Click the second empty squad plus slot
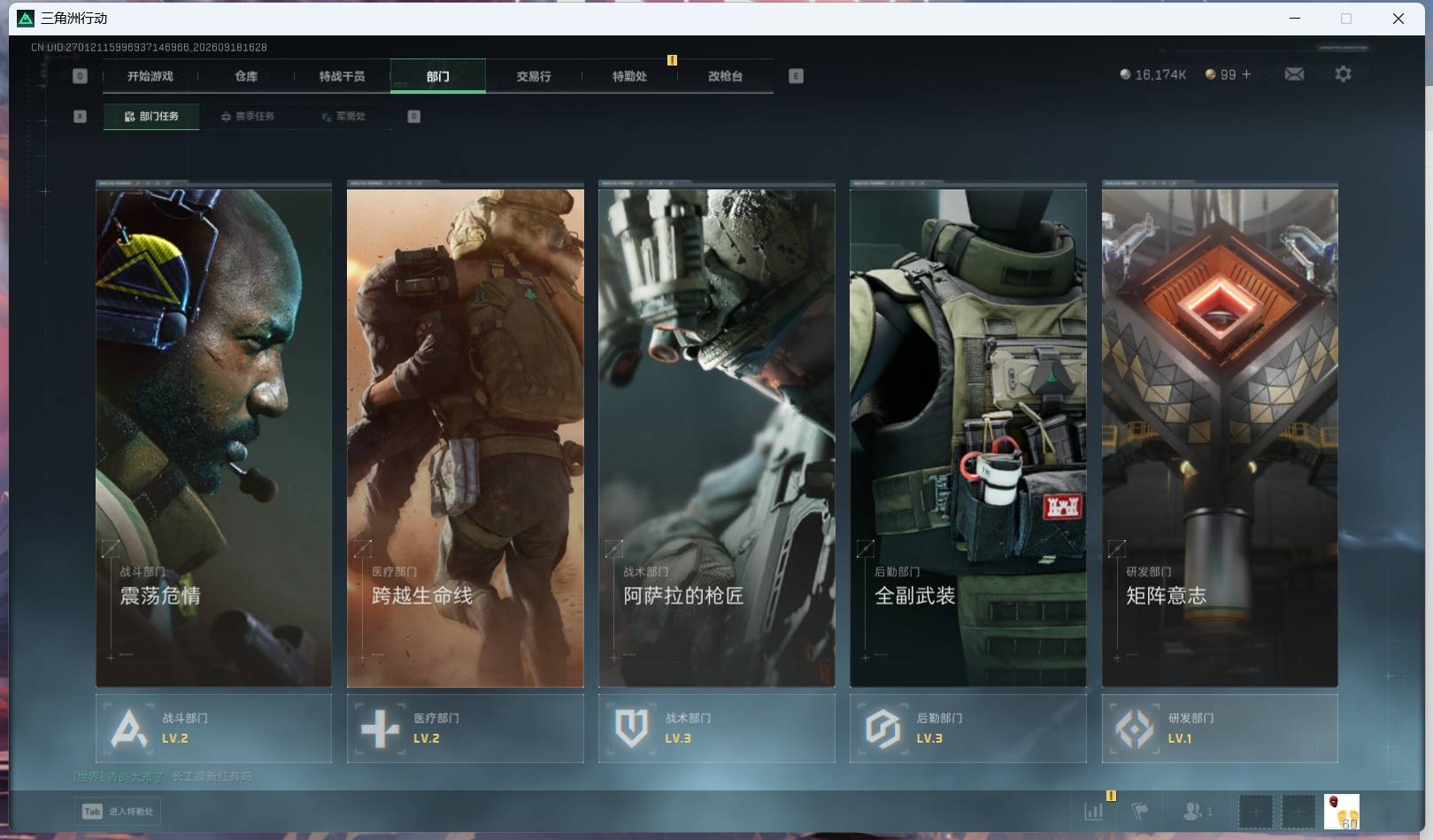The image size is (1433, 840). click(x=1298, y=812)
